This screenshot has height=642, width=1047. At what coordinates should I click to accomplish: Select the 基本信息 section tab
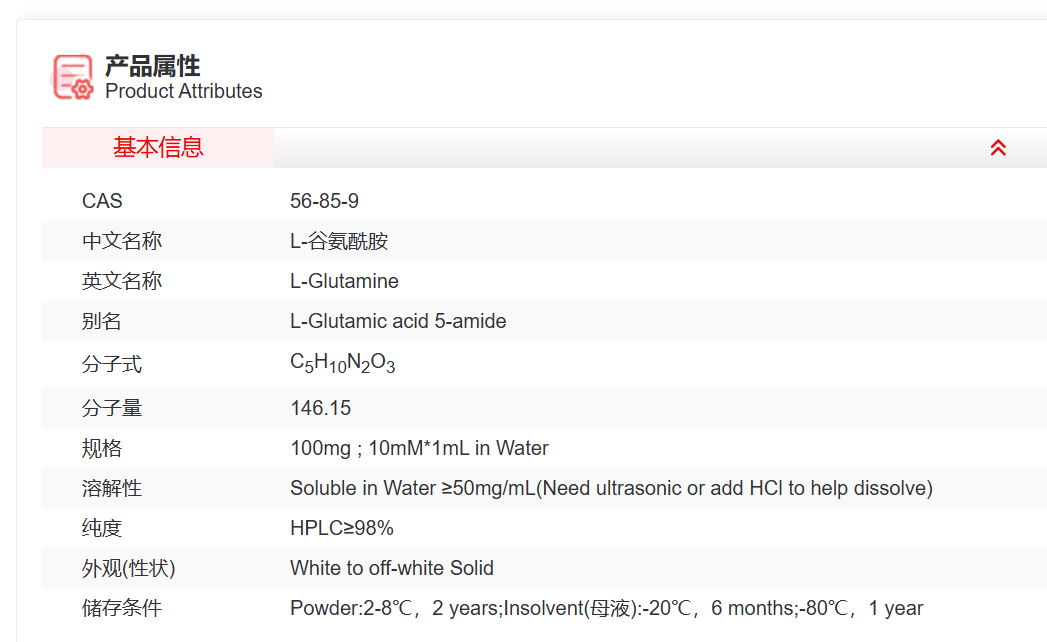(x=158, y=148)
